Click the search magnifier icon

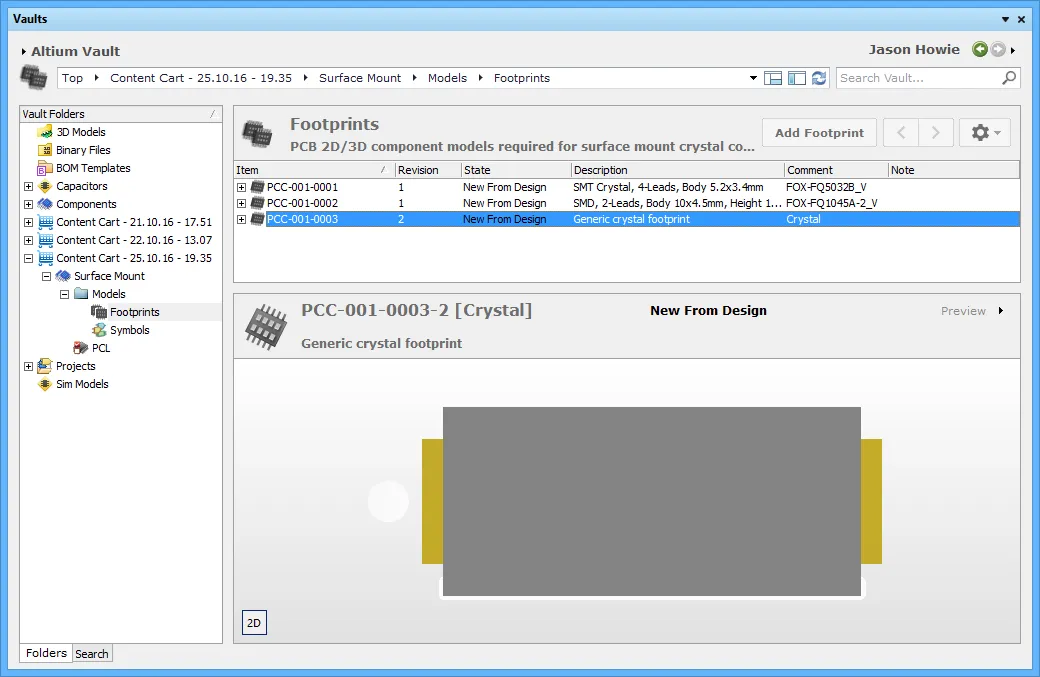click(1009, 78)
